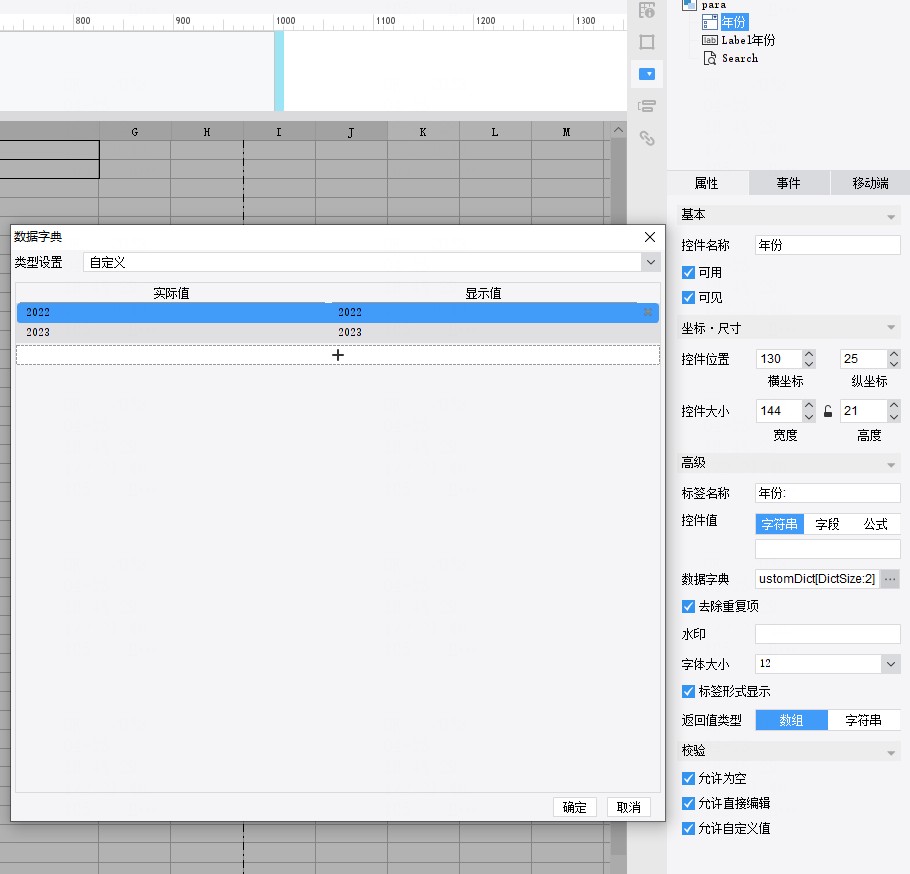This screenshot has height=874, width=910.
Task: Decrease the 高度 value with down arrow
Action: pyautogui.click(x=894, y=417)
